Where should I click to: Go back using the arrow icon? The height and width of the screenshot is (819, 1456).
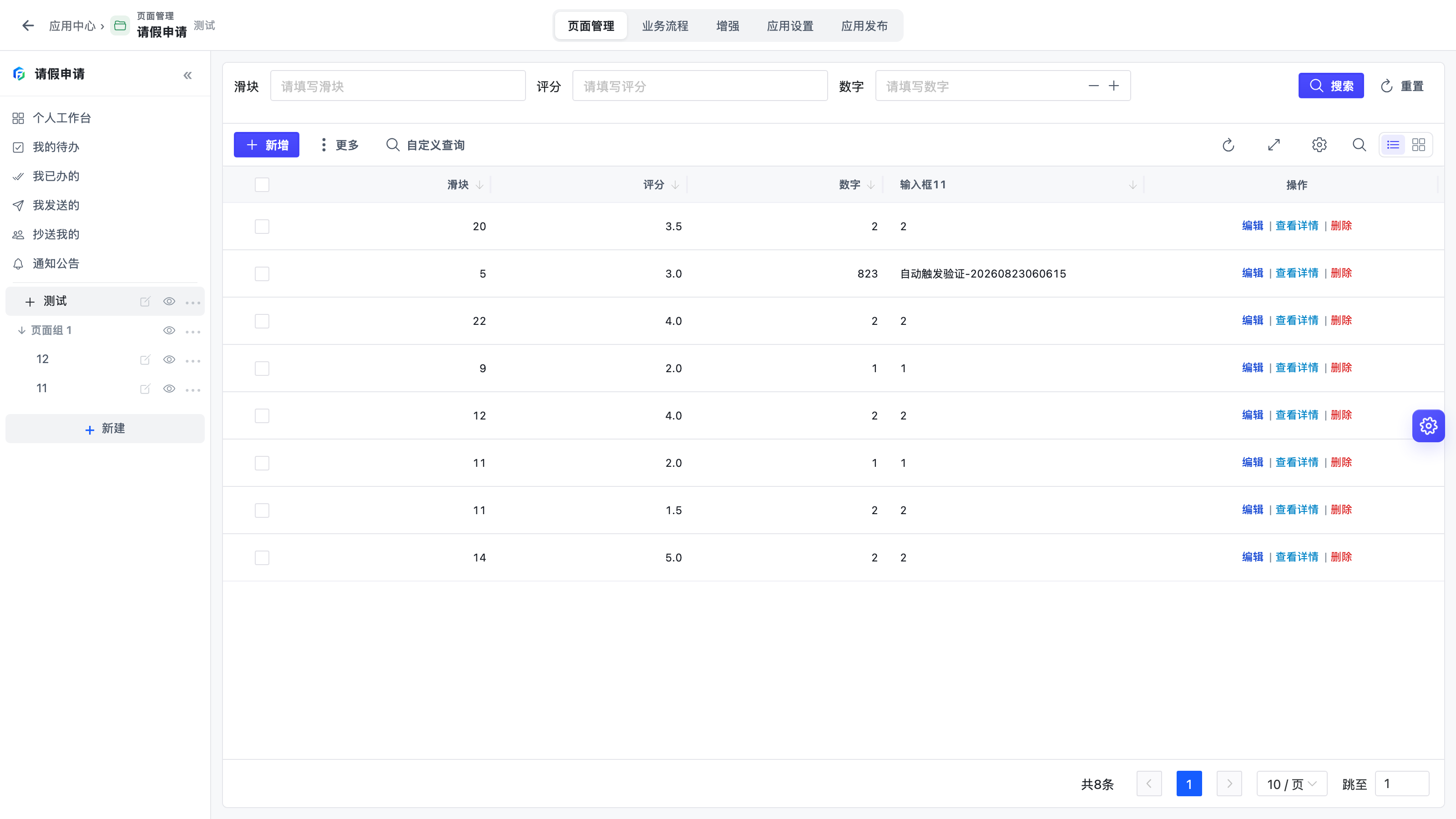[28, 25]
